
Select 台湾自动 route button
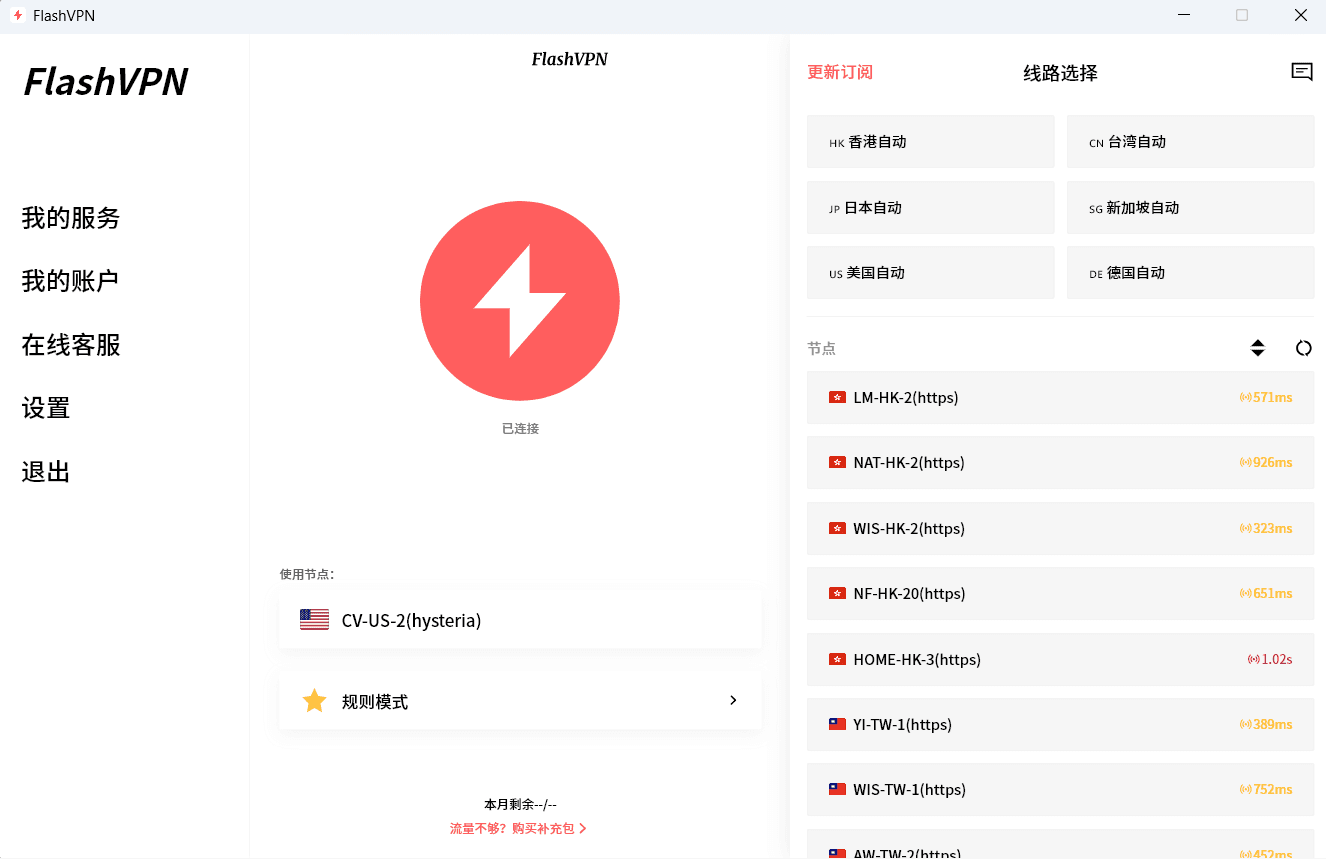(x=1190, y=142)
